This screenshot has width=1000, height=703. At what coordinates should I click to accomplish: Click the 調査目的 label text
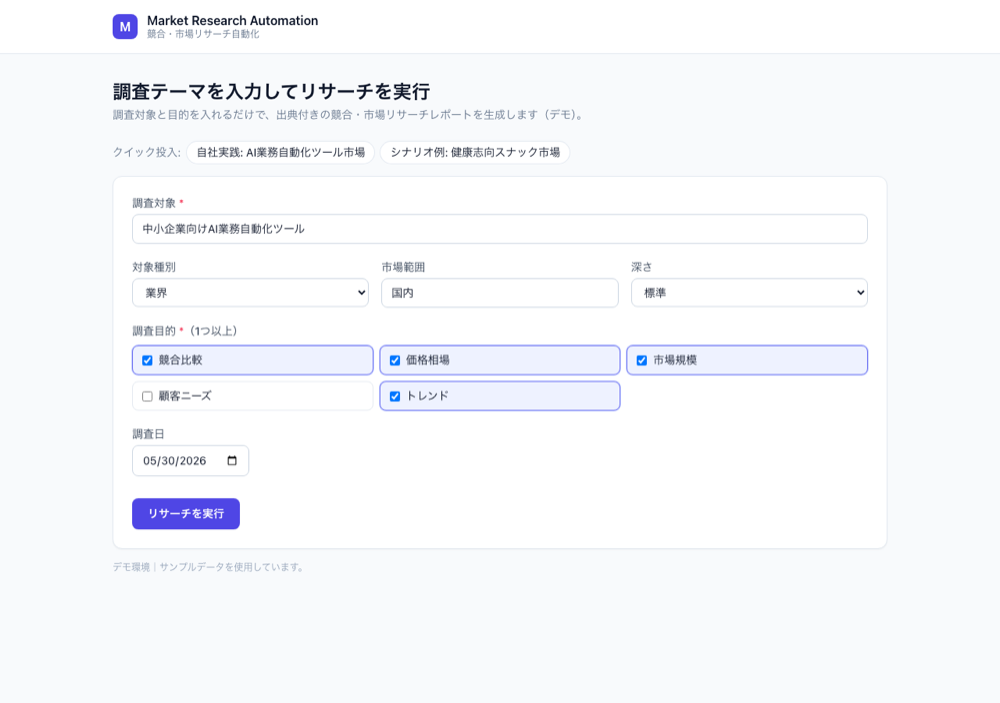click(x=154, y=331)
